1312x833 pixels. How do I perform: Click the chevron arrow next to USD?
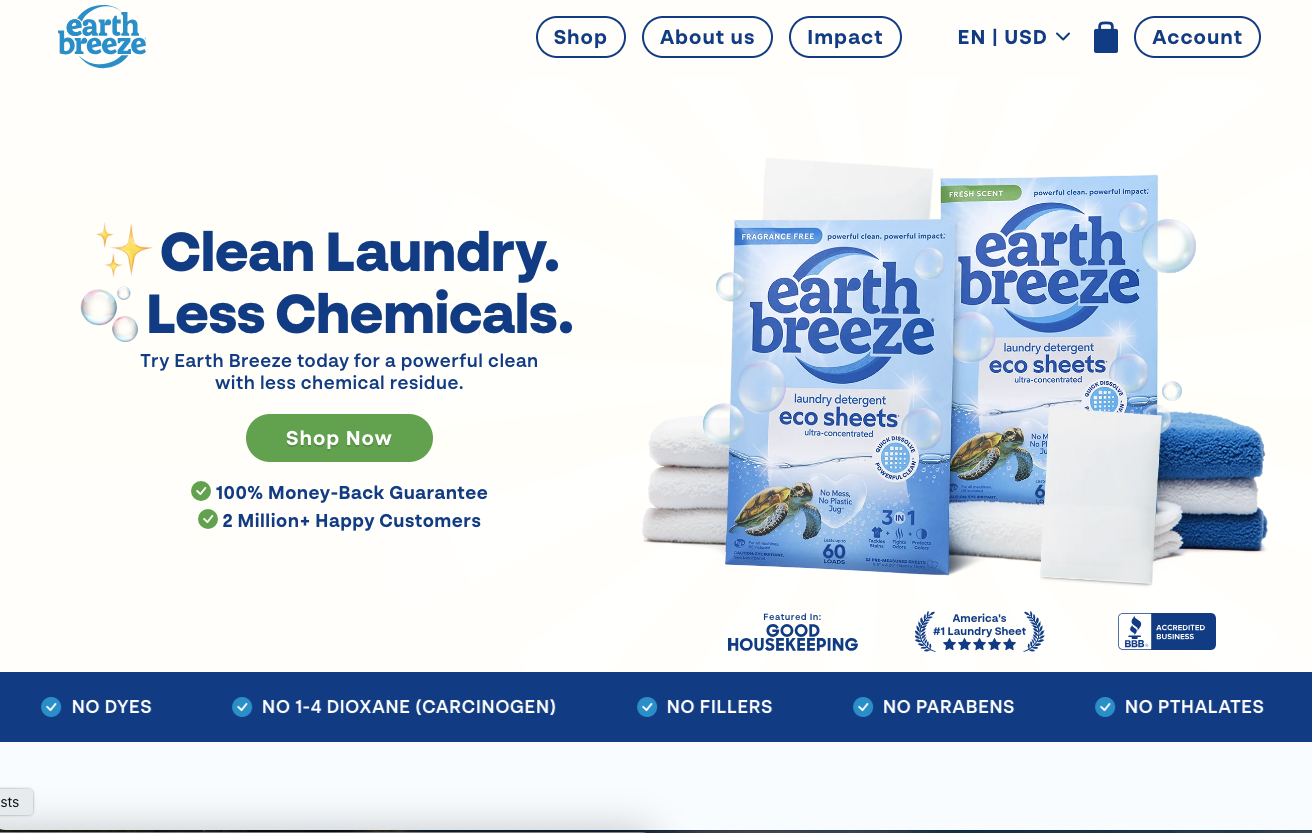click(1063, 37)
